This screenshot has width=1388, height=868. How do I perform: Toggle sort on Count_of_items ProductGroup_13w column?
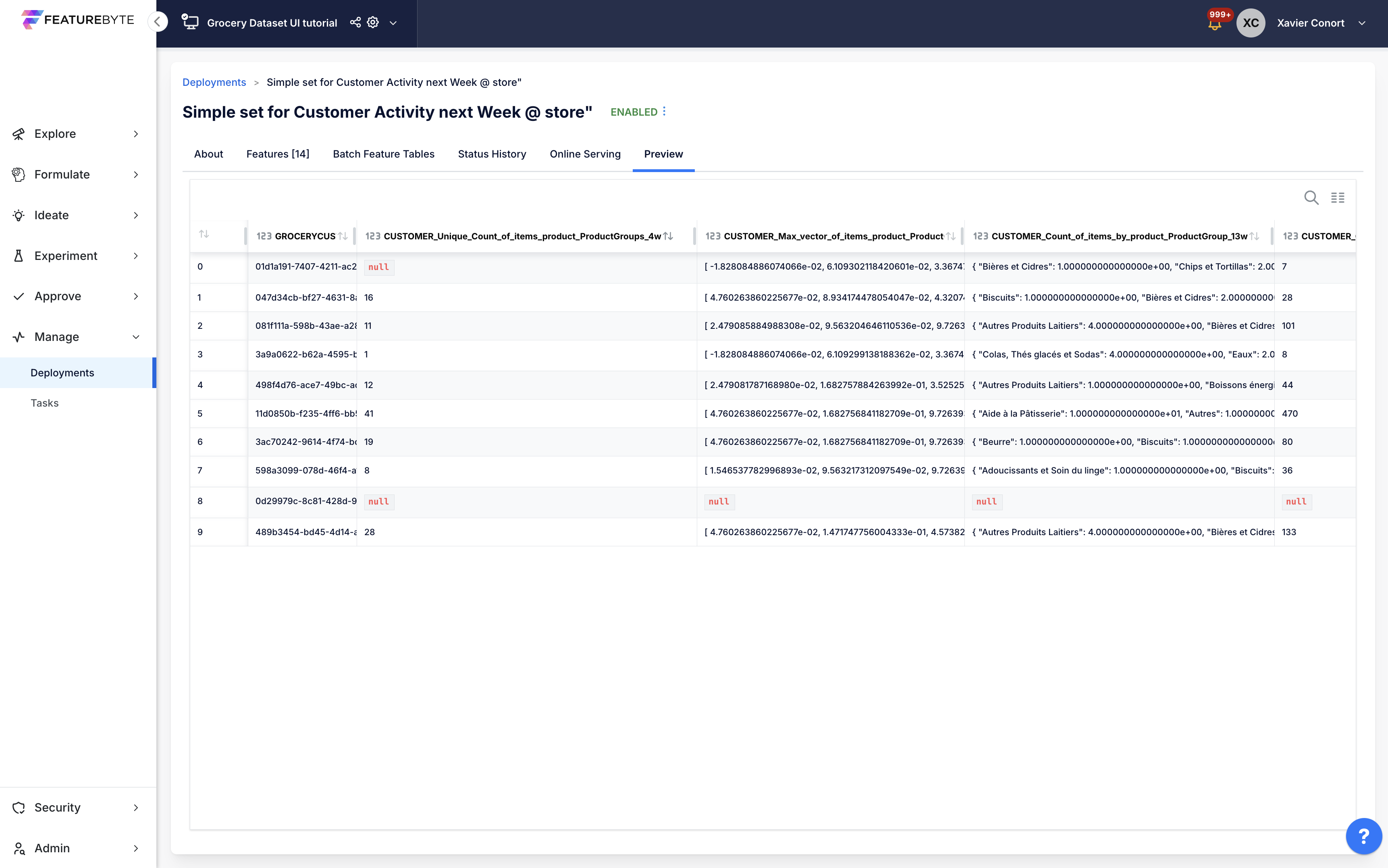point(1254,236)
